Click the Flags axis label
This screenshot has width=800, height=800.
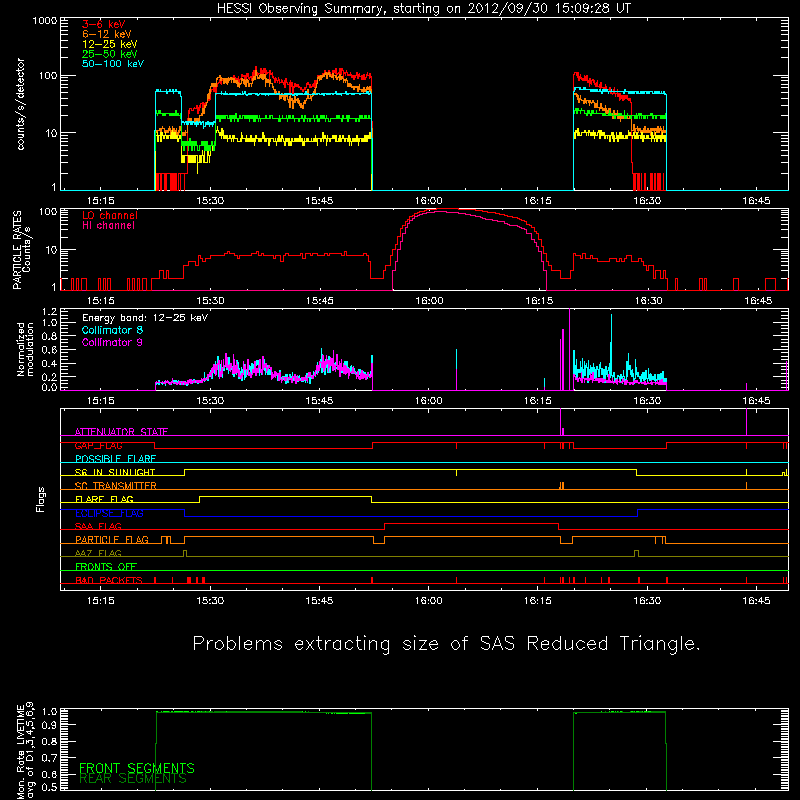pos(40,499)
